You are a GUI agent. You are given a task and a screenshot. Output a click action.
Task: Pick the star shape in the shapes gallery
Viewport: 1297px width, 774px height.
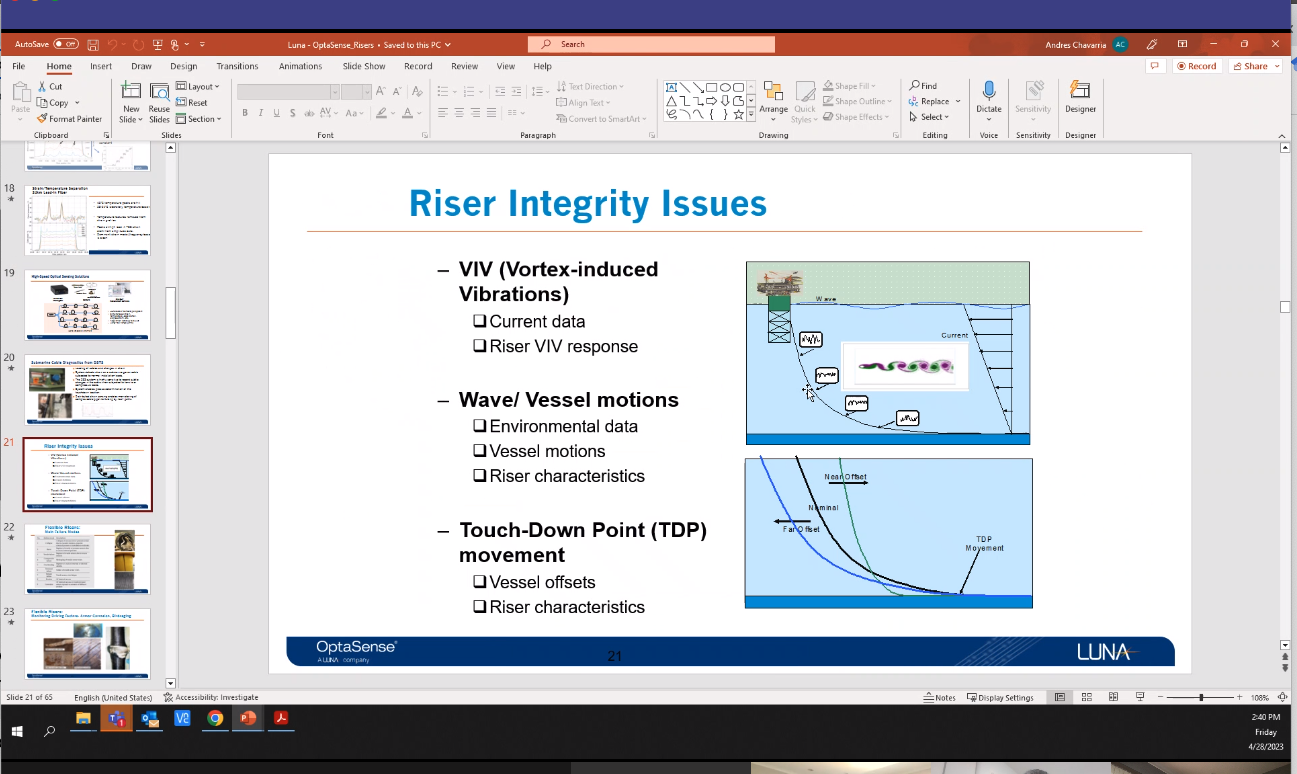[738, 115]
